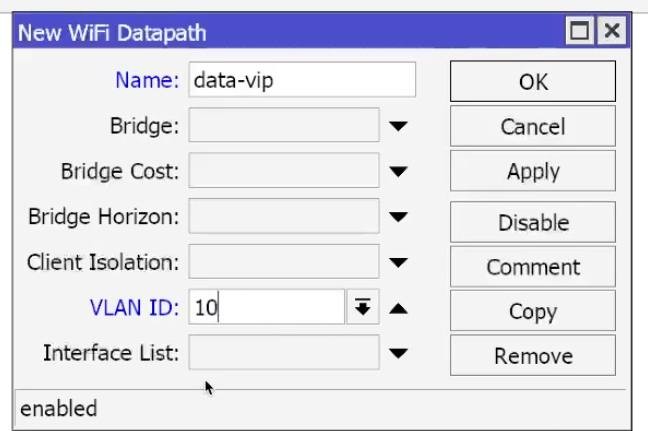This screenshot has width=648, height=431.
Task: Apply the datapath settings
Action: click(x=533, y=171)
